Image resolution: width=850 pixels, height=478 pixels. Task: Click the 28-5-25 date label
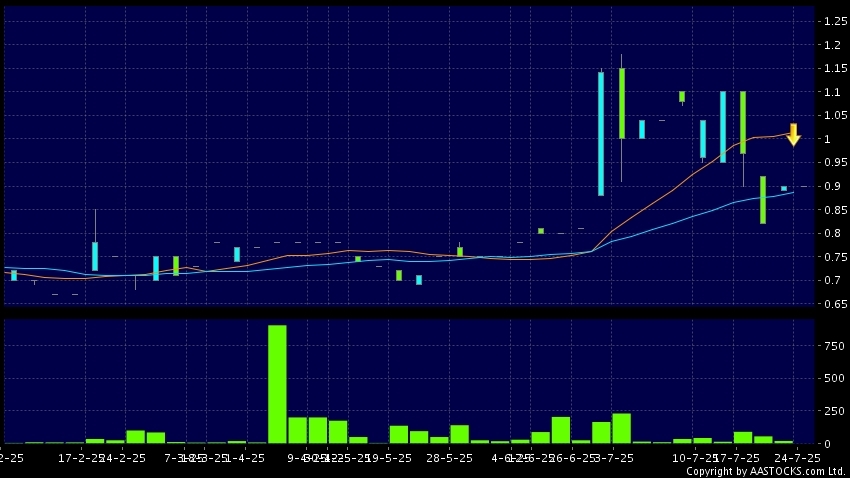click(x=449, y=458)
